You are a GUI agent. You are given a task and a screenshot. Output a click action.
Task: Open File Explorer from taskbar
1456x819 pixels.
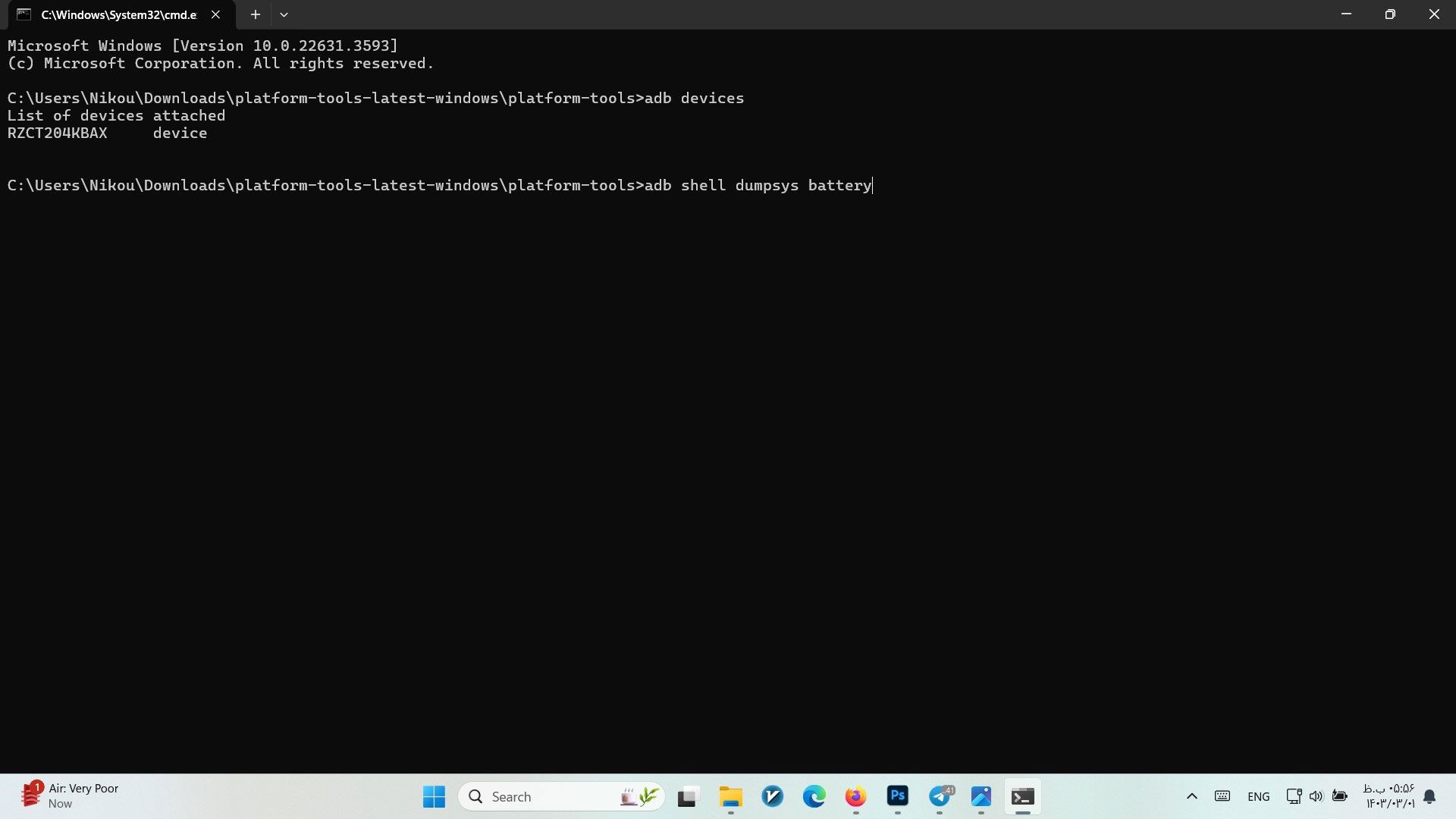pyautogui.click(x=730, y=796)
